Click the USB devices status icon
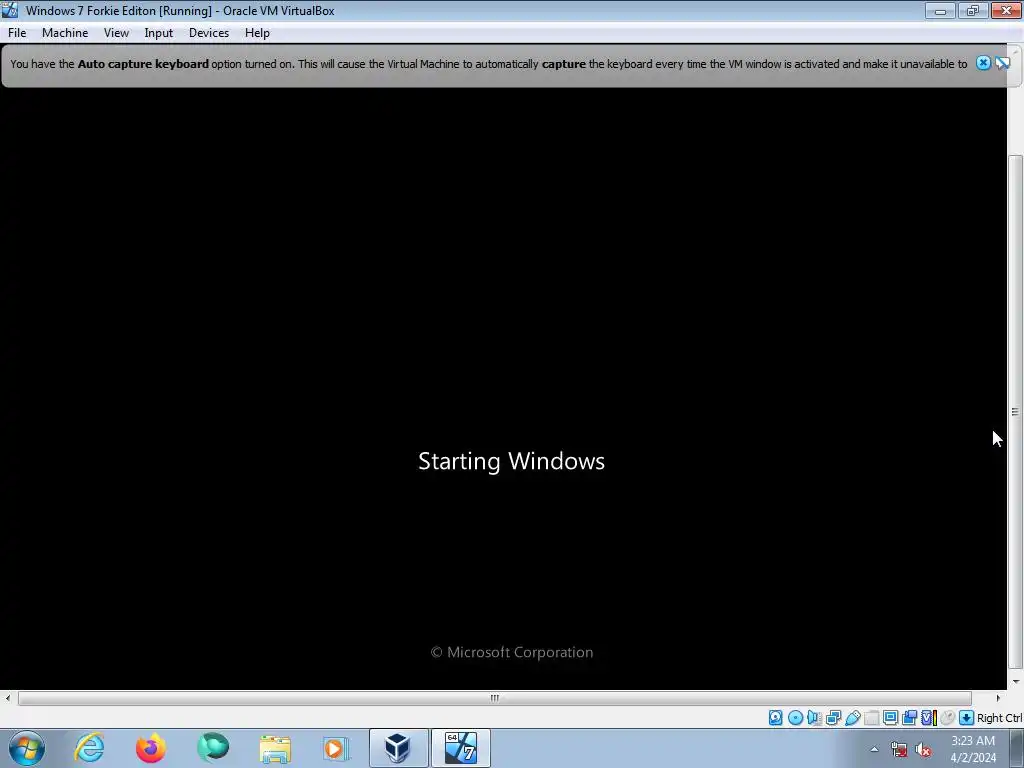Image resolution: width=1024 pixels, height=768 pixels. click(852, 718)
